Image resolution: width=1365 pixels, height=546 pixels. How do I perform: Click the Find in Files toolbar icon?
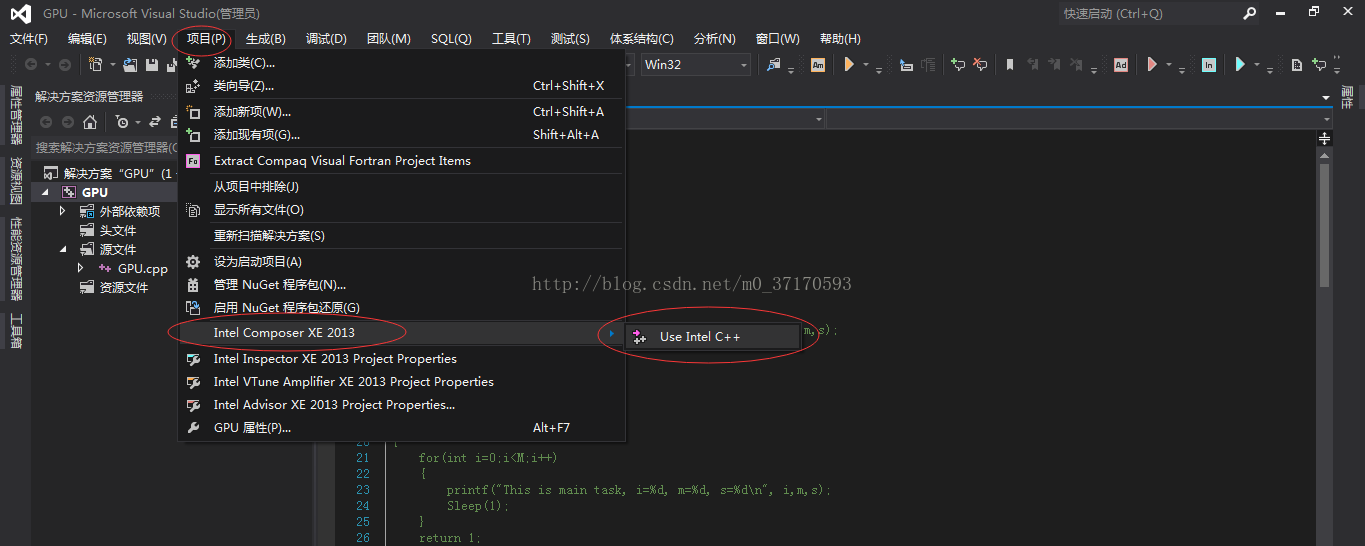point(774,64)
